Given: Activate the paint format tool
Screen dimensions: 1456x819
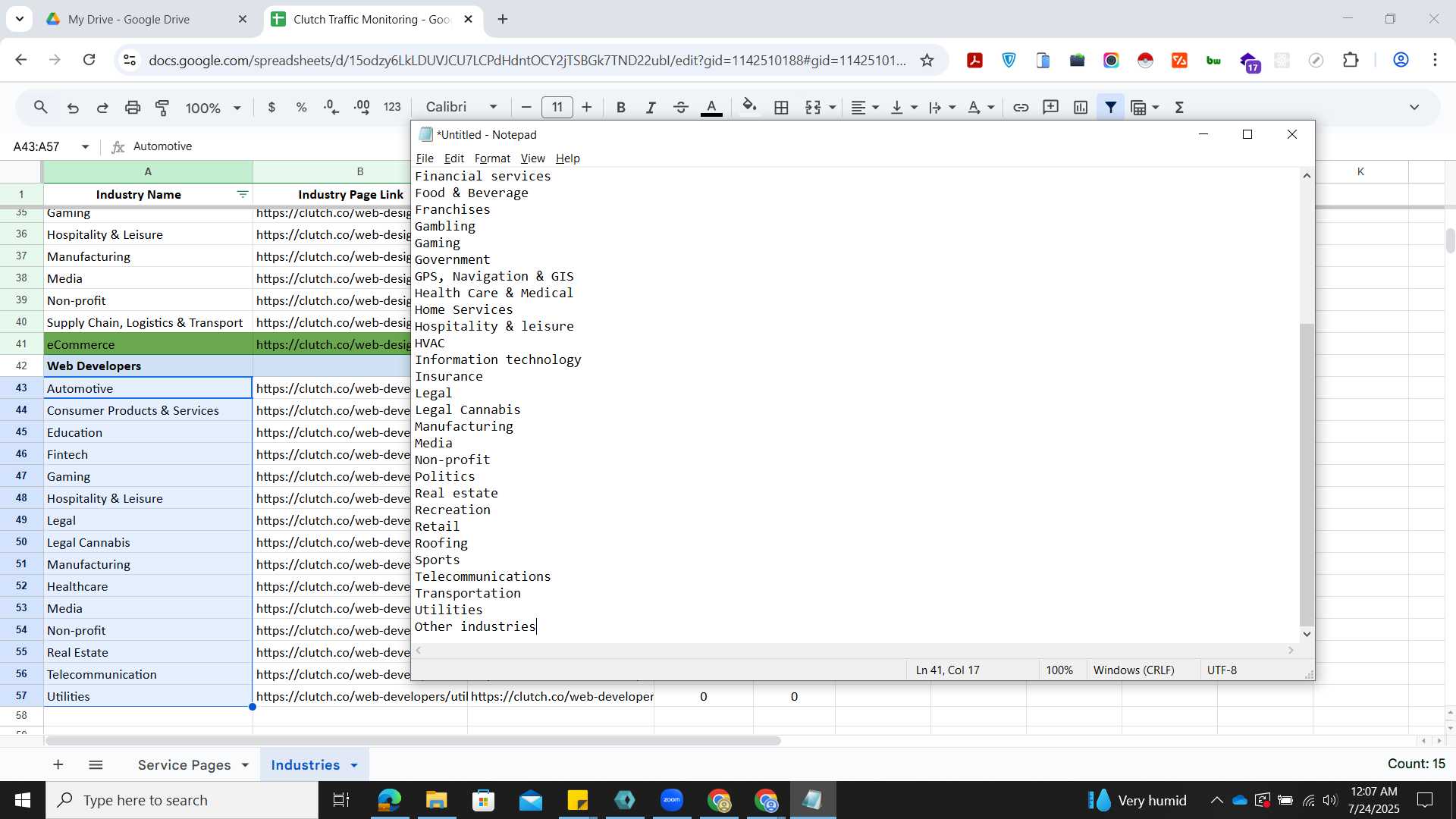Looking at the screenshot, I should [162, 108].
